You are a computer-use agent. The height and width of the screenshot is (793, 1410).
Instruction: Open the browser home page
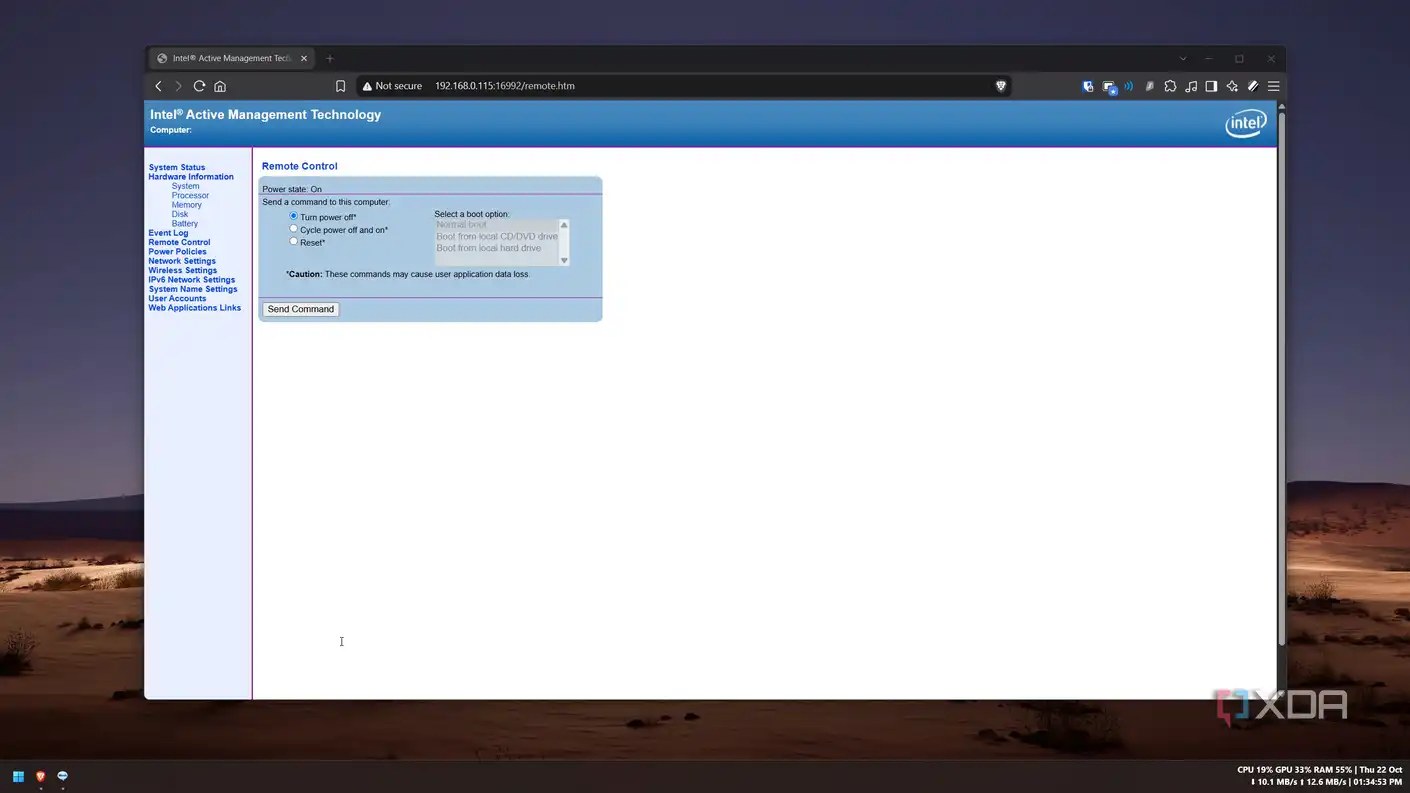pyautogui.click(x=220, y=86)
